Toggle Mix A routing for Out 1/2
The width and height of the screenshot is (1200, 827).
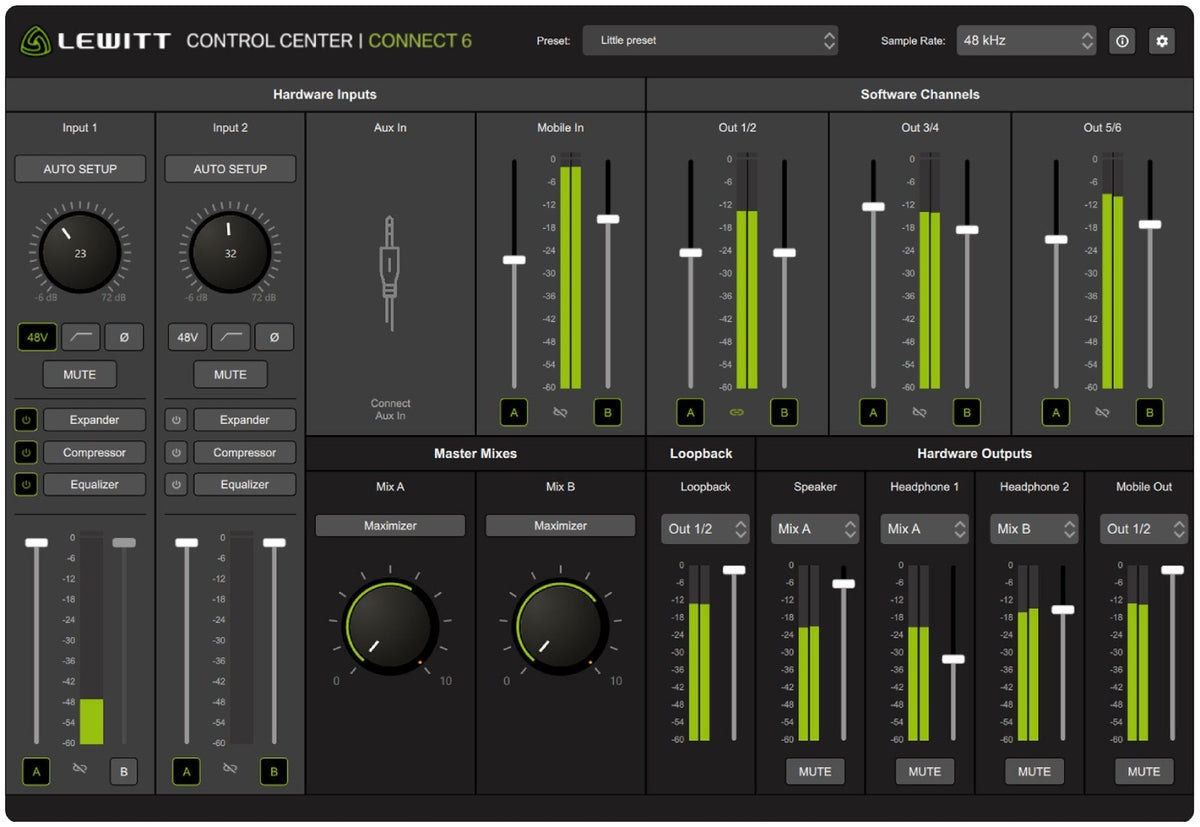pos(690,412)
